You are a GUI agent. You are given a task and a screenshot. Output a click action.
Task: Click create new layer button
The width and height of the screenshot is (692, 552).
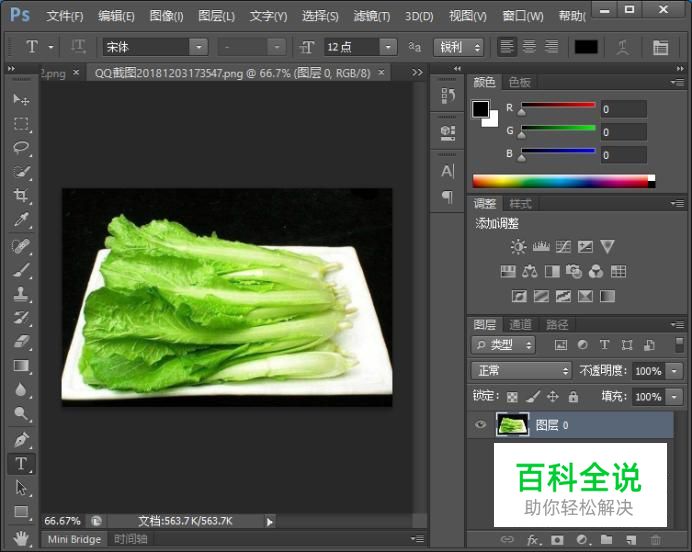pos(631,540)
